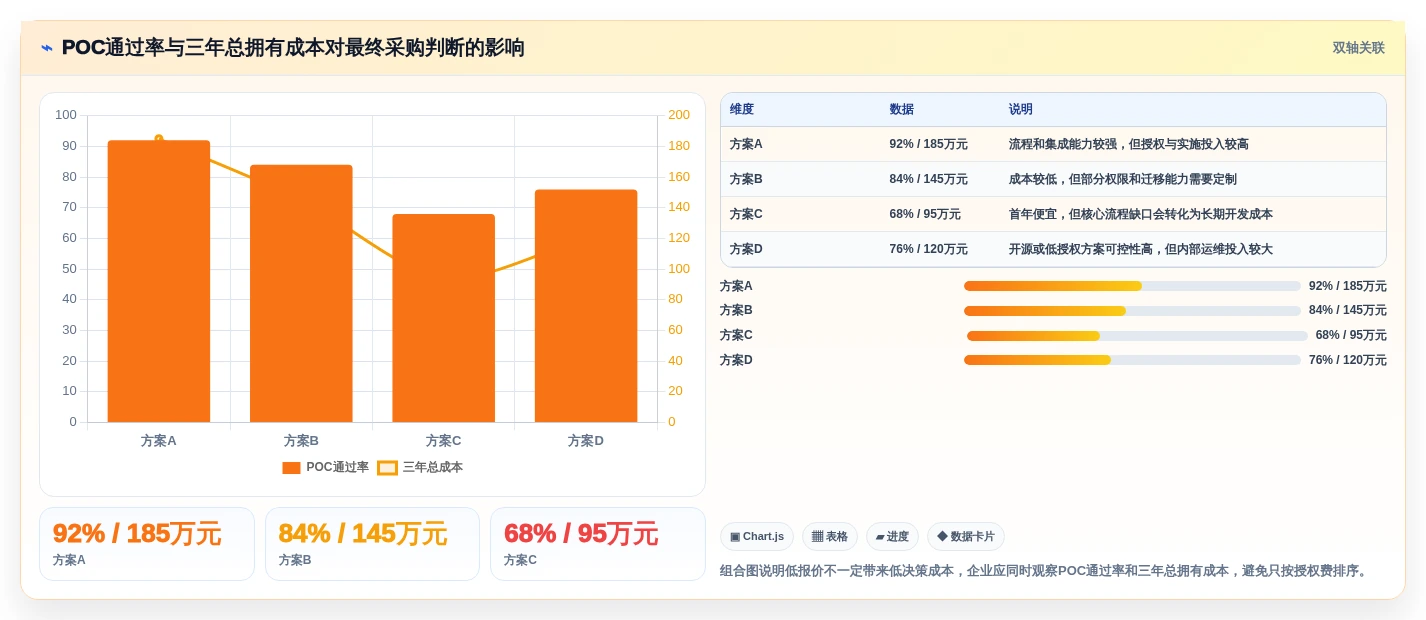This screenshot has height=620, width=1426.
Task: Click table cell 68% / 95万元
Action: 925,214
